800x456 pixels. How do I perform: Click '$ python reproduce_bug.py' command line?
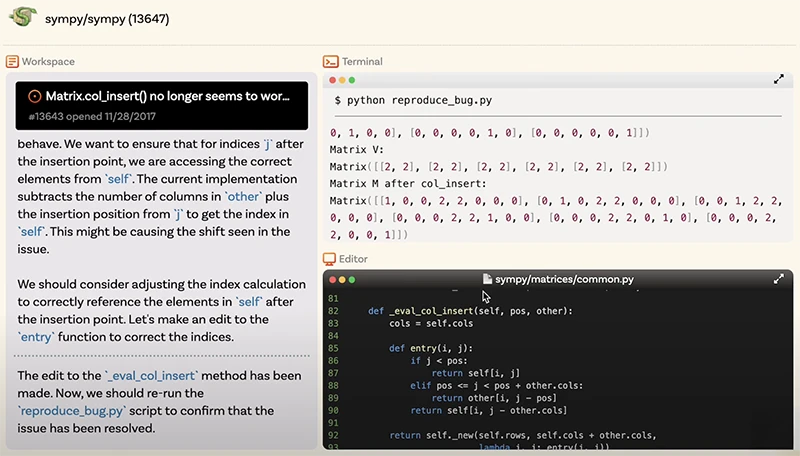click(x=413, y=100)
